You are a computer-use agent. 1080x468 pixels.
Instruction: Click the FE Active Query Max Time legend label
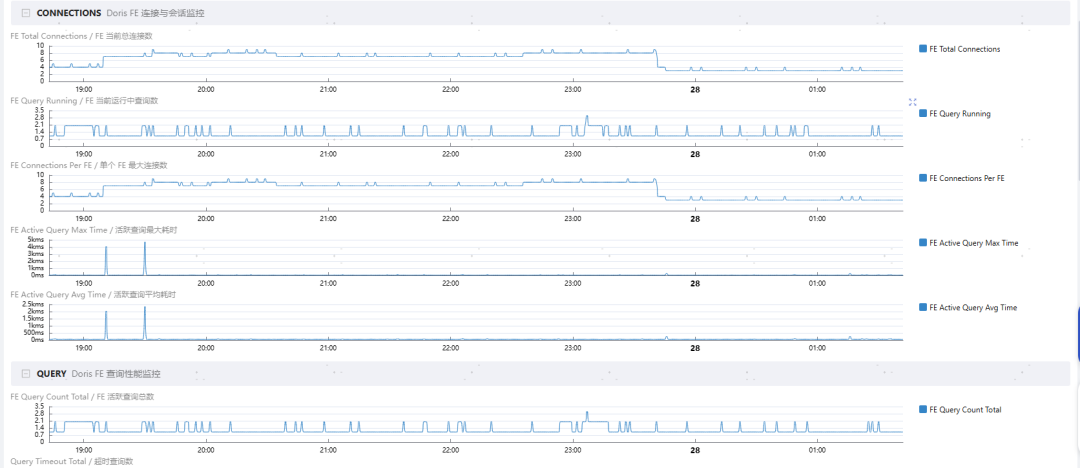tap(973, 243)
